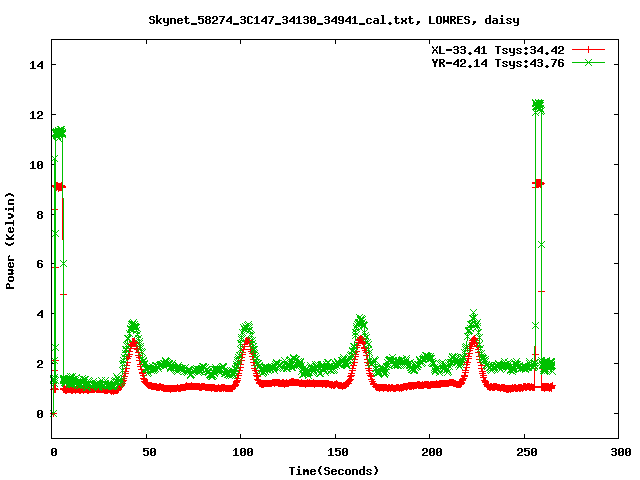Click the red XL legend line sample
The image size is (640, 480).
tap(588, 50)
